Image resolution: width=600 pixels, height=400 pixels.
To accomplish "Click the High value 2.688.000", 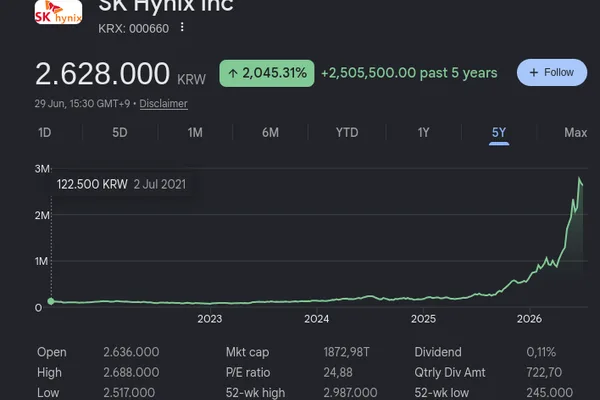I will (131, 372).
